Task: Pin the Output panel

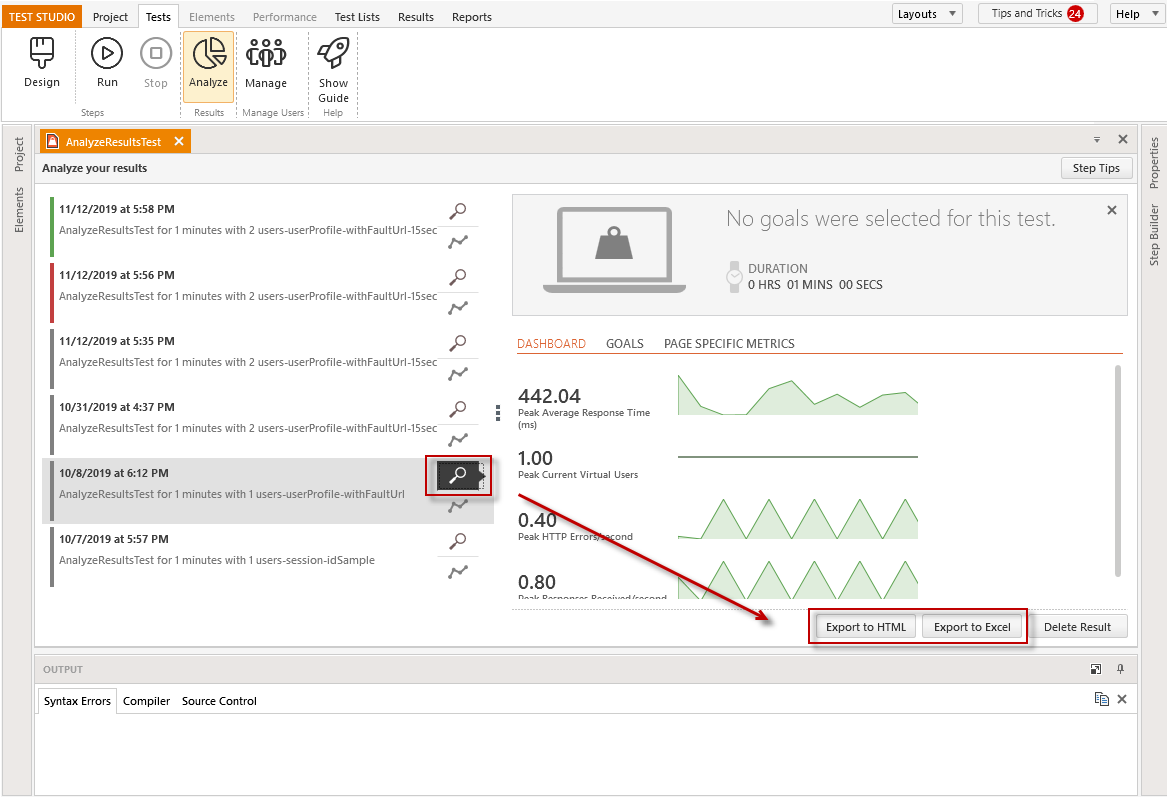Action: click(x=1120, y=669)
